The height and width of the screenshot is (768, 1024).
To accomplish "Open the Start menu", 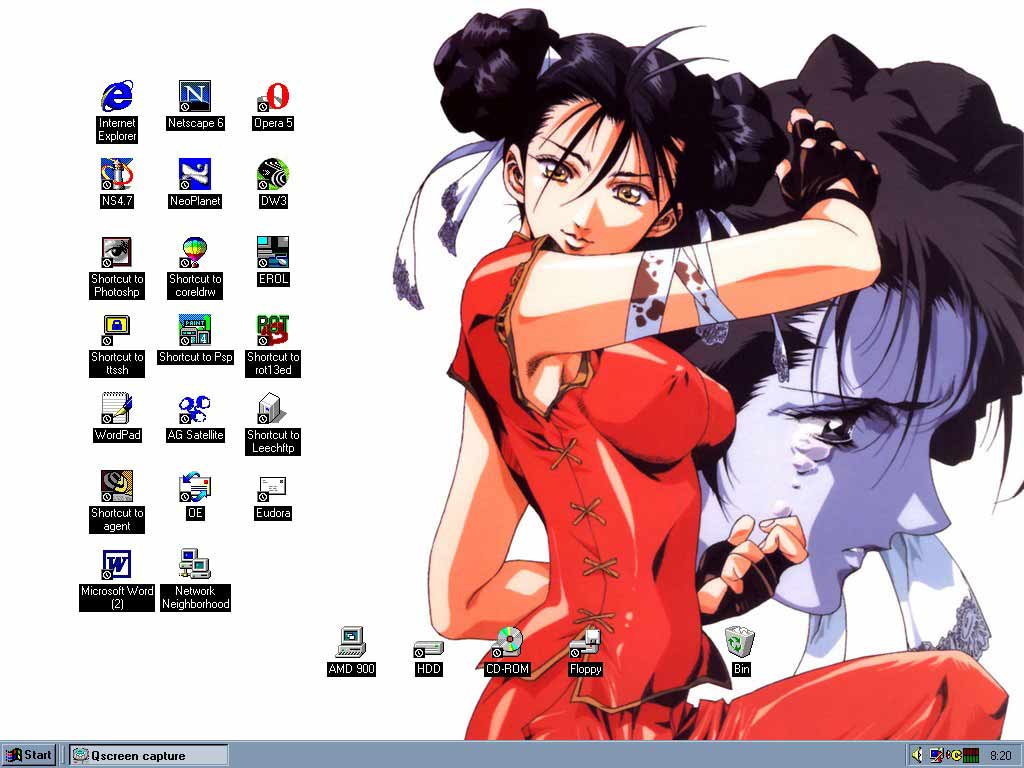I will pyautogui.click(x=29, y=755).
